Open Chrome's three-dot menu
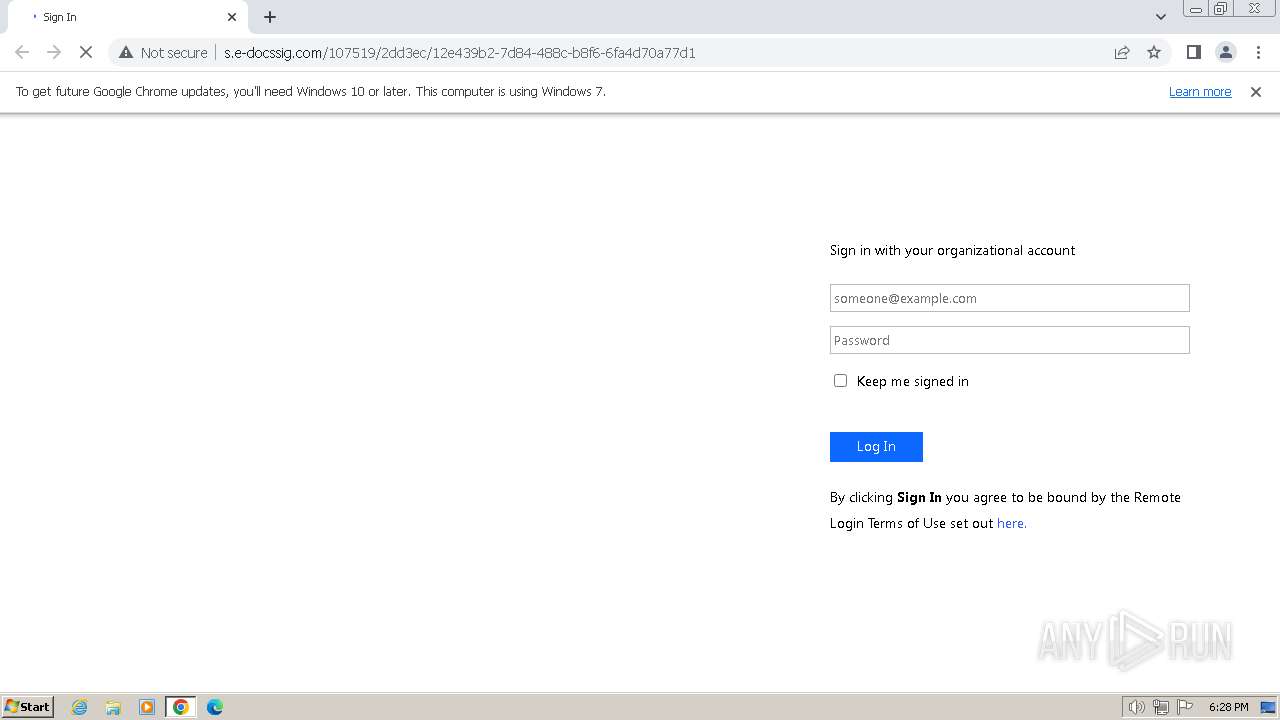 tap(1258, 52)
